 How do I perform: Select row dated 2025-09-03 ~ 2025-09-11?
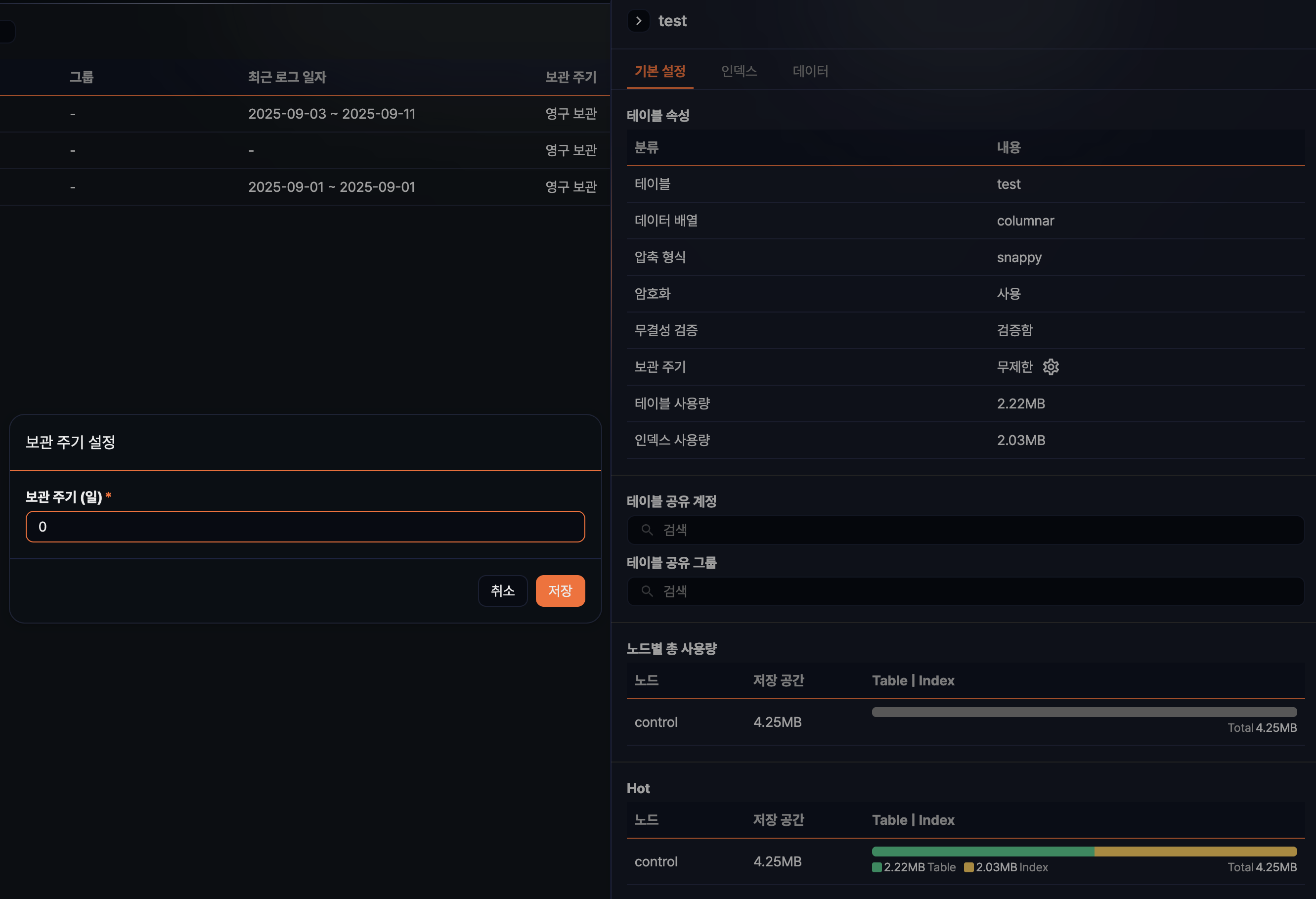pyautogui.click(x=332, y=114)
